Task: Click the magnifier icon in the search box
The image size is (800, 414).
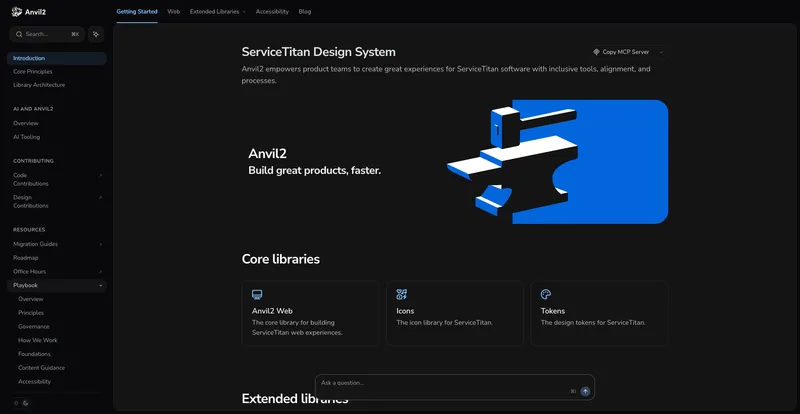Action: tap(19, 34)
